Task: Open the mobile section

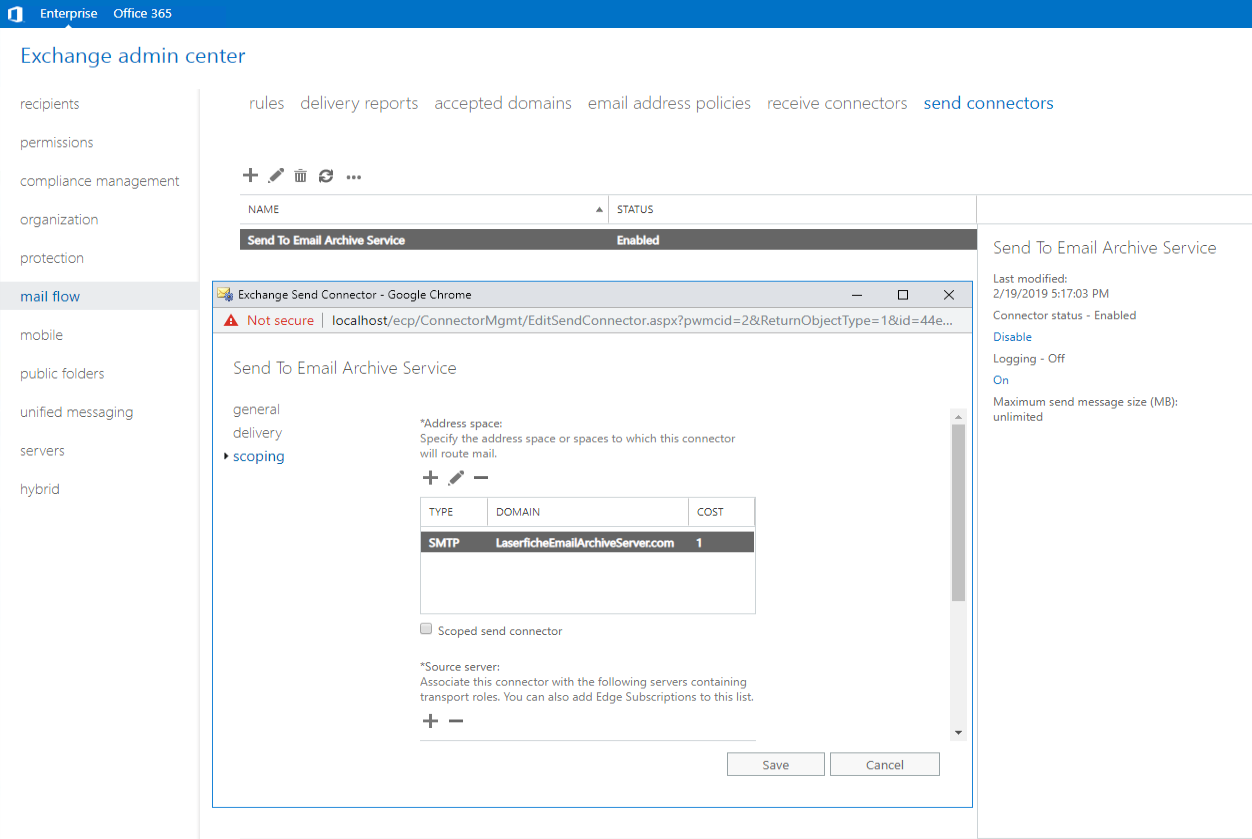Action: pos(41,335)
